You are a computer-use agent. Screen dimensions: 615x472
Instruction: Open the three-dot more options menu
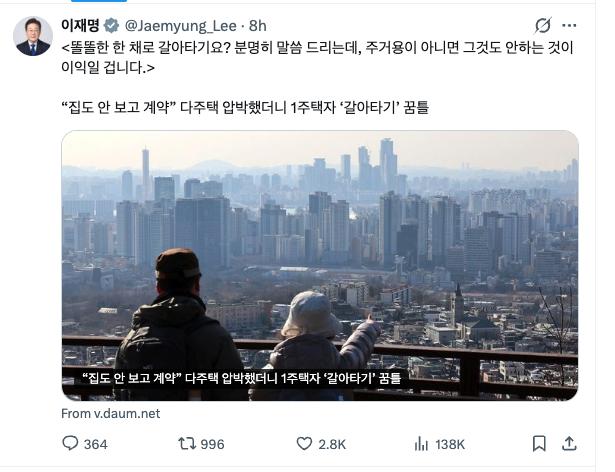(x=569, y=26)
